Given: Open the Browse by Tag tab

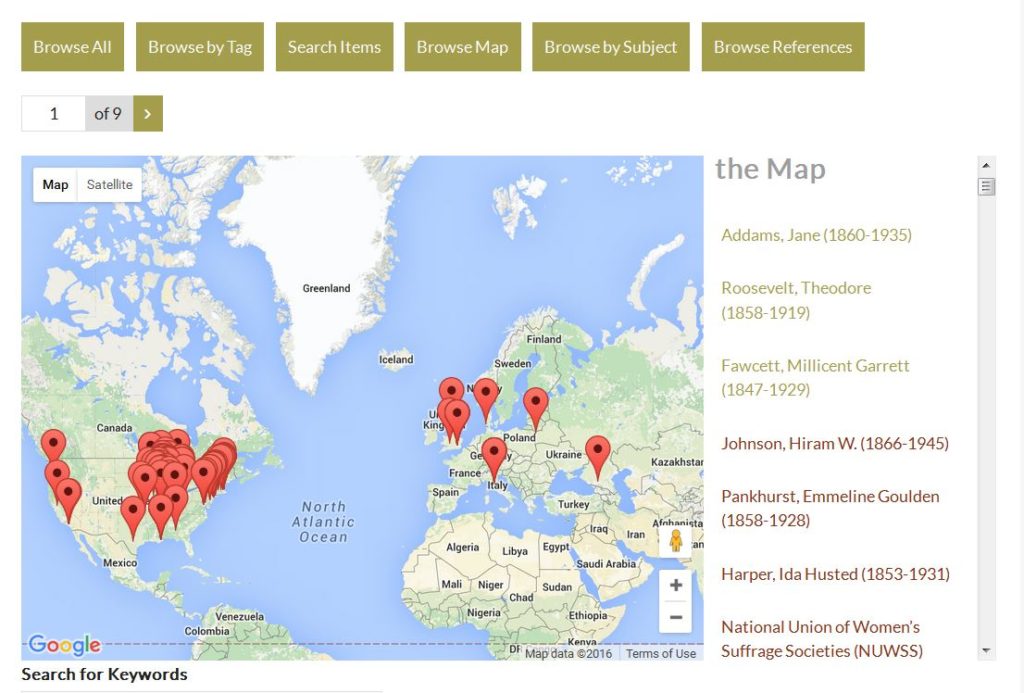Looking at the screenshot, I should tap(200, 47).
